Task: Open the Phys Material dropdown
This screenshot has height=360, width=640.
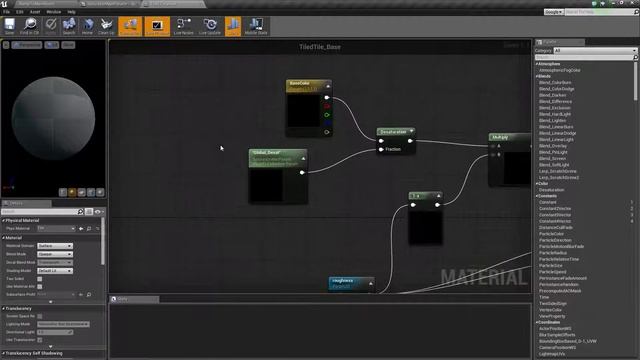Action: [x=56, y=229]
